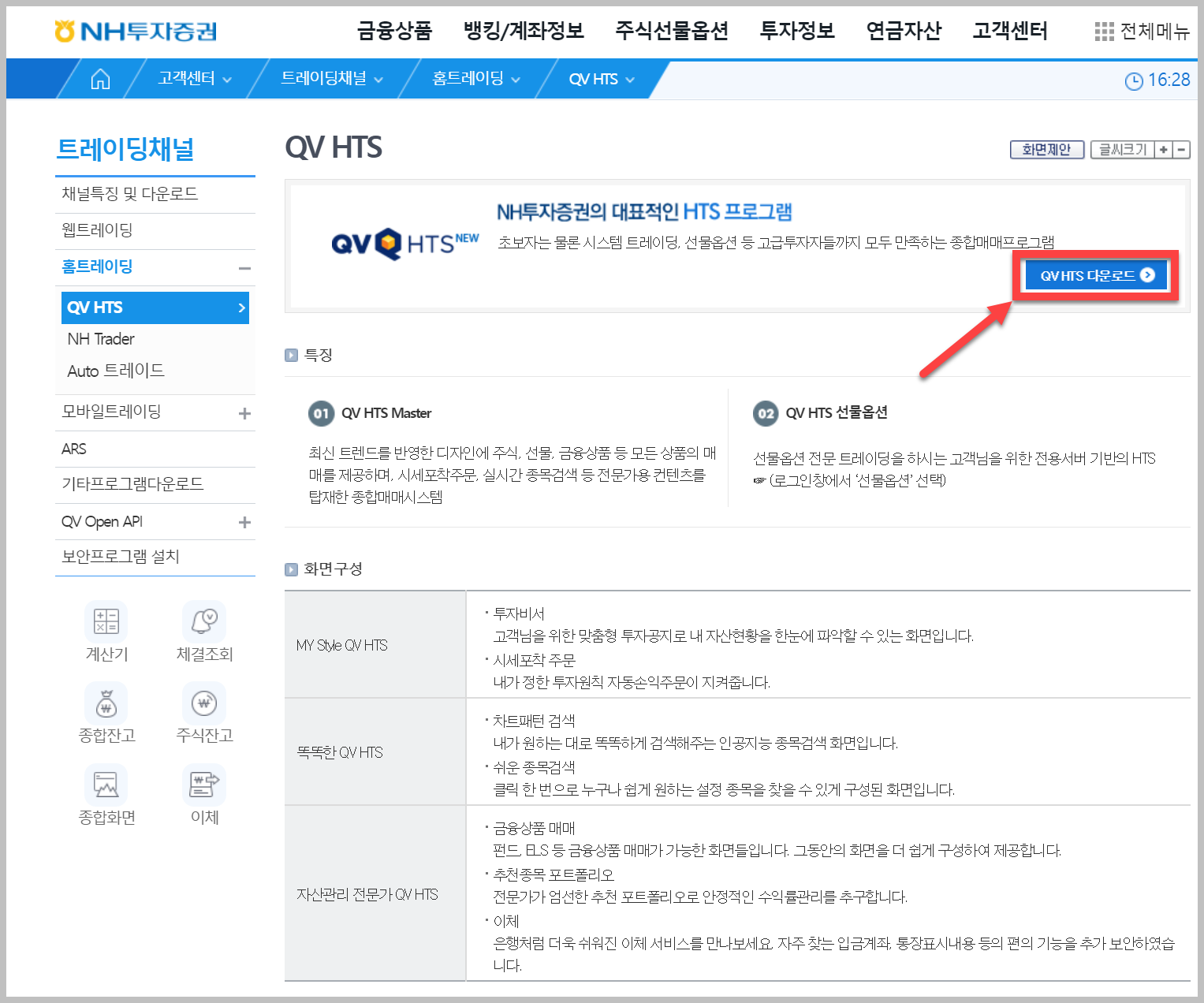Click the QV HTS NEW logo image
This screenshot has height=1003, width=1204.
(405, 243)
